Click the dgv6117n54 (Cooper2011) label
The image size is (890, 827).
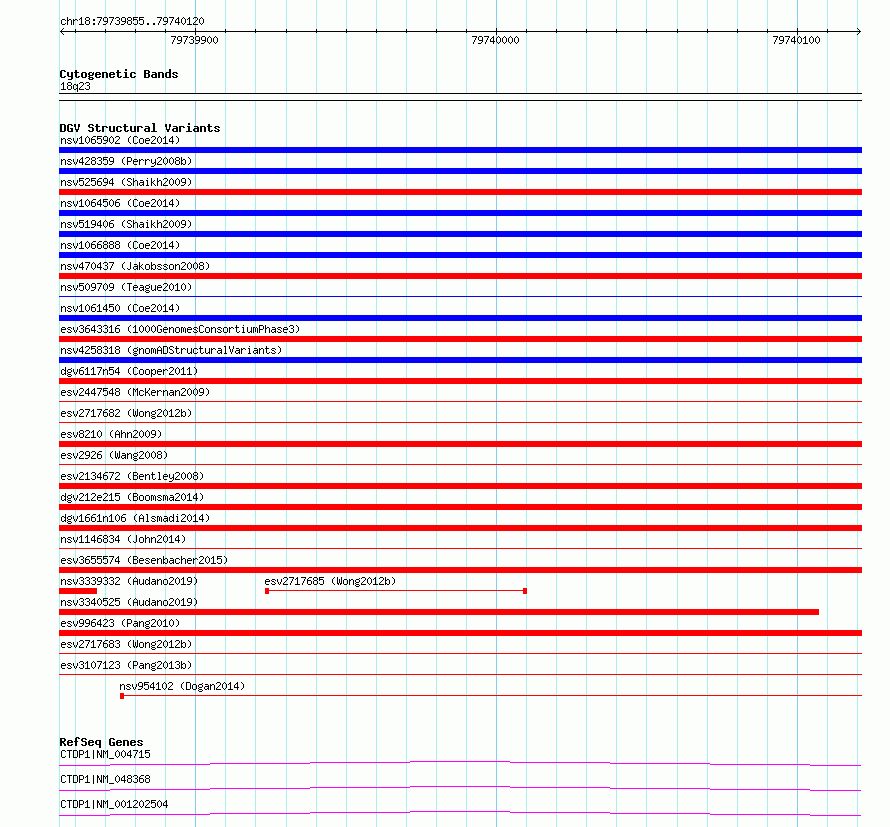pyautogui.click(x=129, y=371)
